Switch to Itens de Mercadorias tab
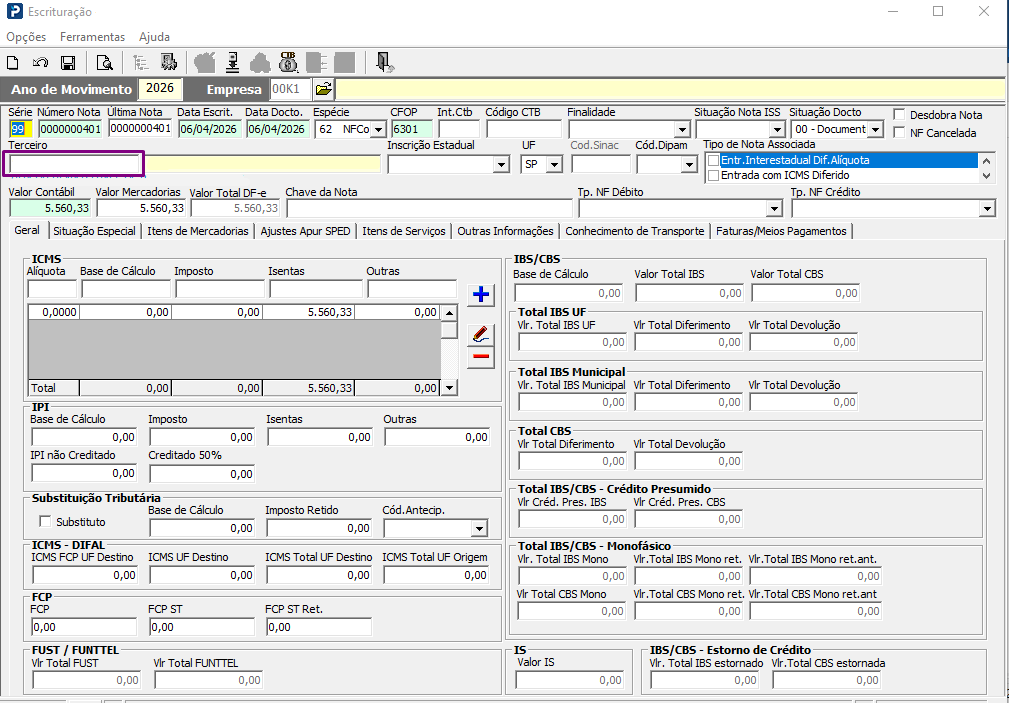Screen dimensions: 1009x703 [198, 231]
